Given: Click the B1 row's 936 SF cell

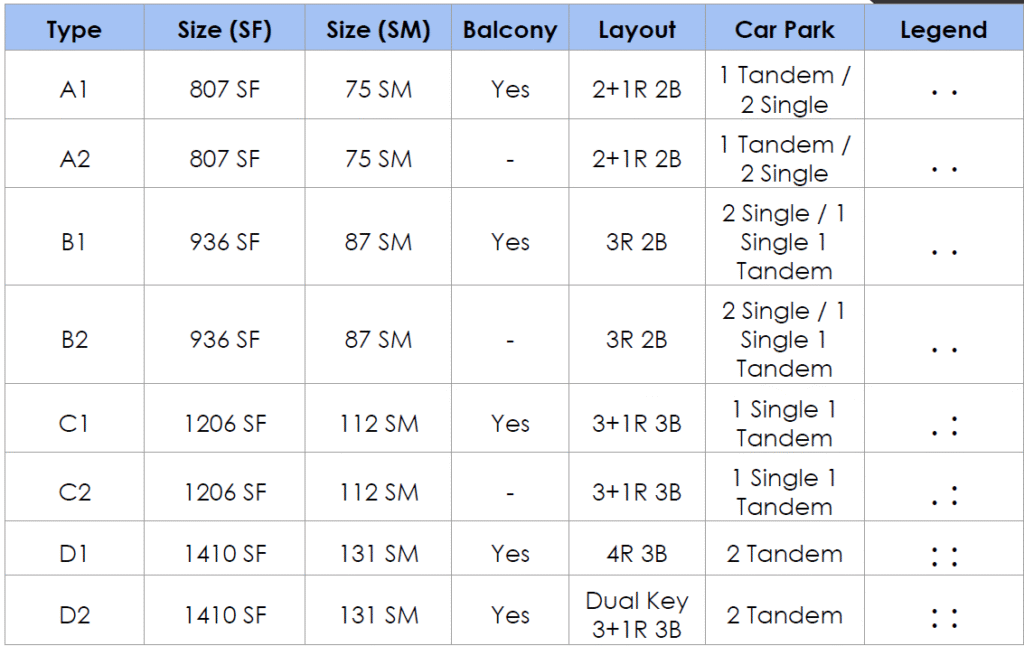Looking at the screenshot, I should (225, 242).
